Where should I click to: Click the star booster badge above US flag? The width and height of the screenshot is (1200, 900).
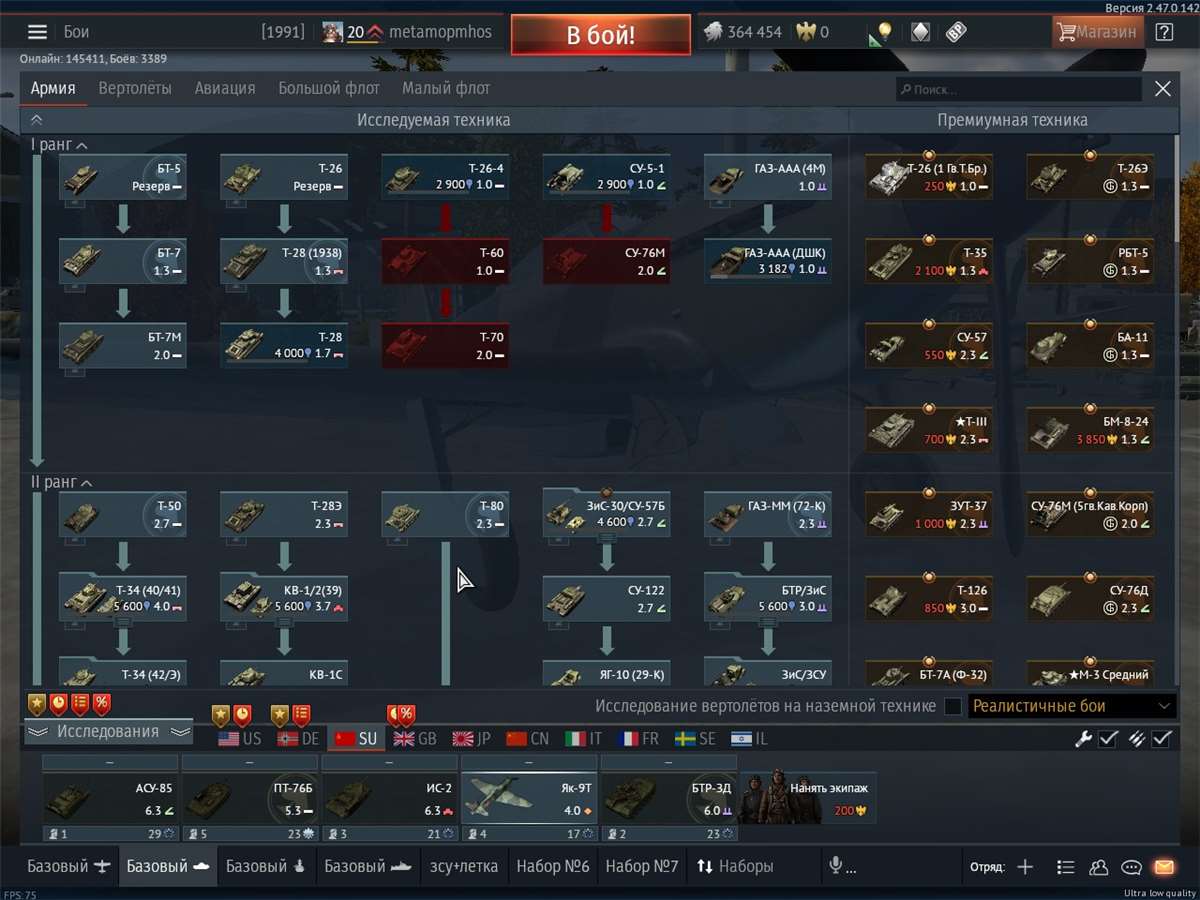[221, 715]
